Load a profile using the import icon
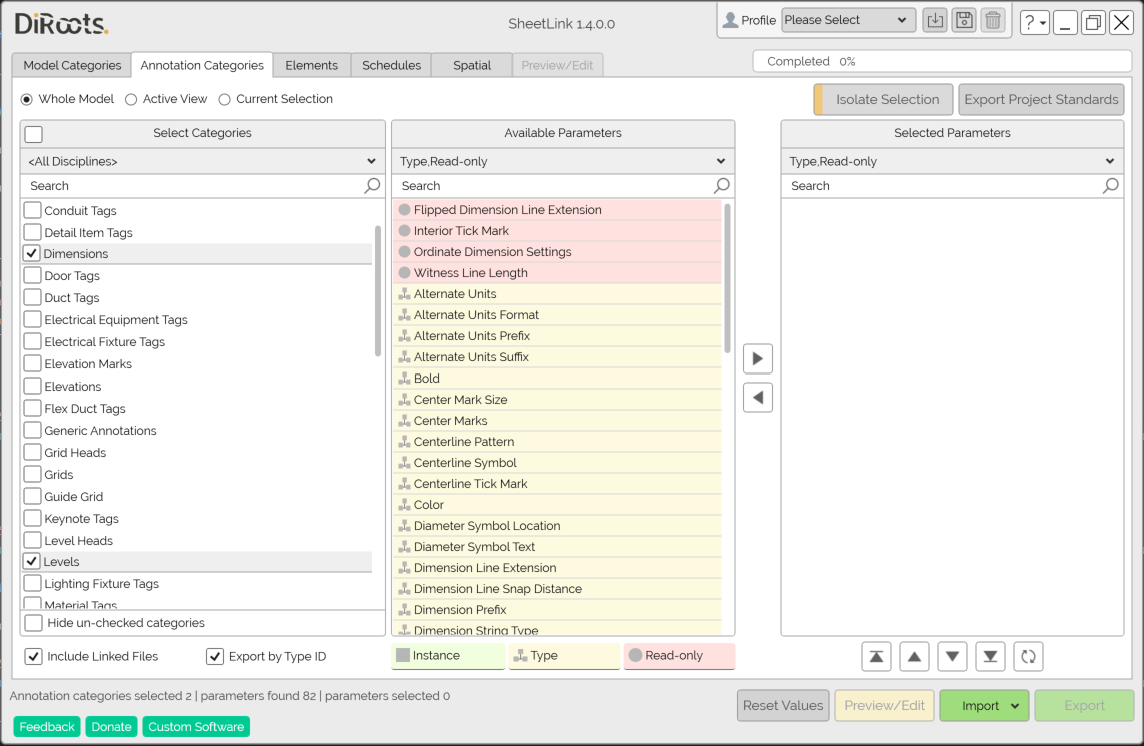Screen dimensions: 1144x746 point(935,19)
